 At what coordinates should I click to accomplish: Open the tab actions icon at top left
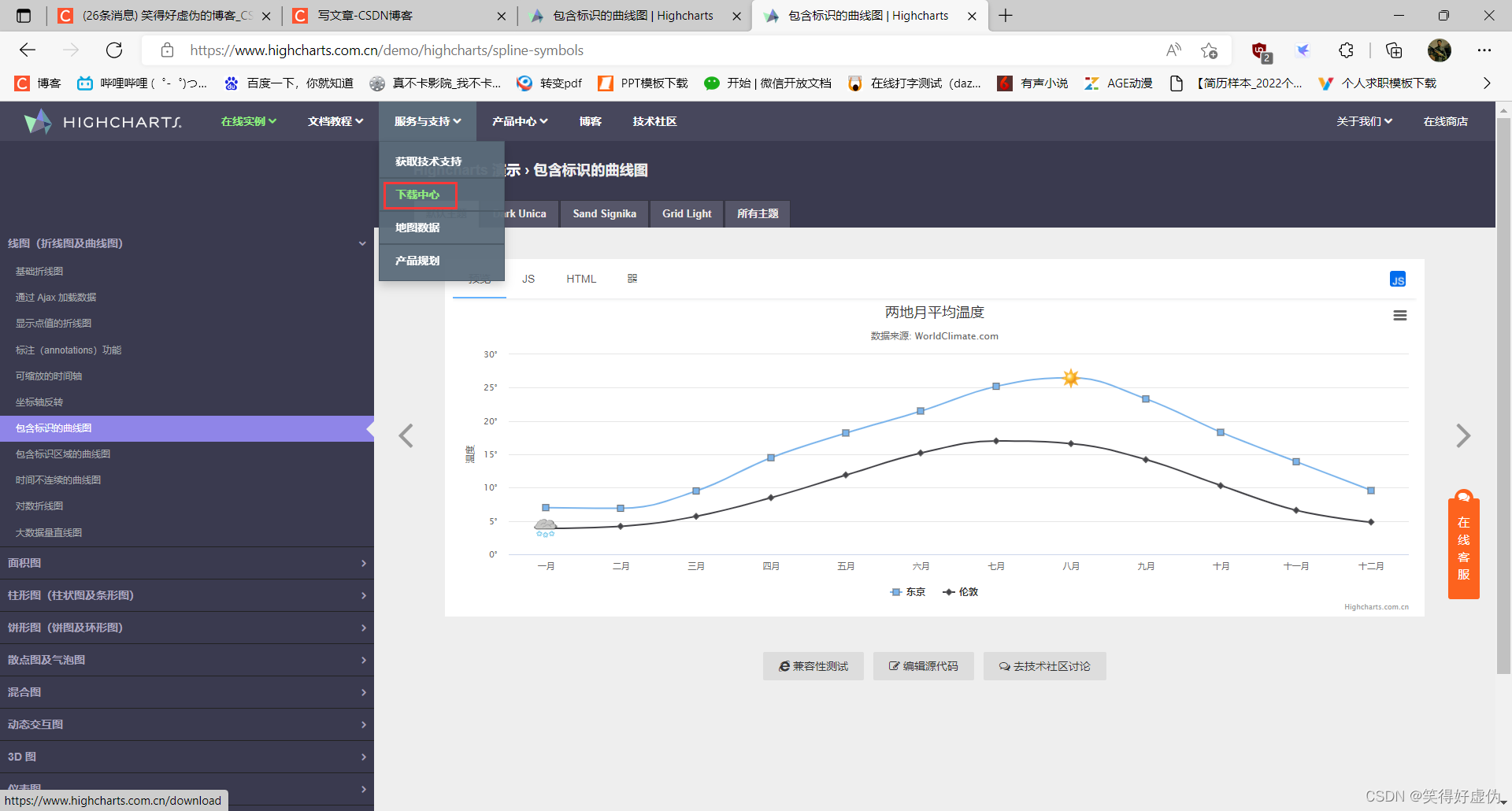pyautogui.click(x=24, y=16)
